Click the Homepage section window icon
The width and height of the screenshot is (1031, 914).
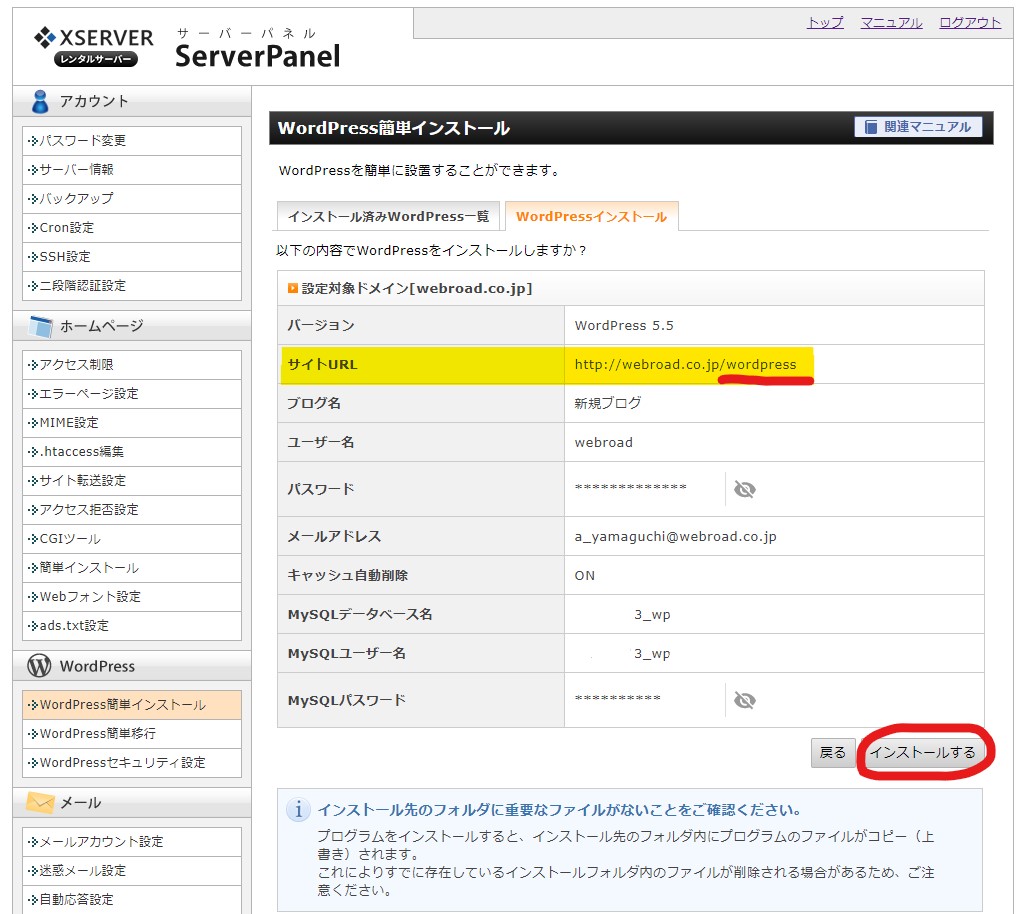tap(41, 326)
